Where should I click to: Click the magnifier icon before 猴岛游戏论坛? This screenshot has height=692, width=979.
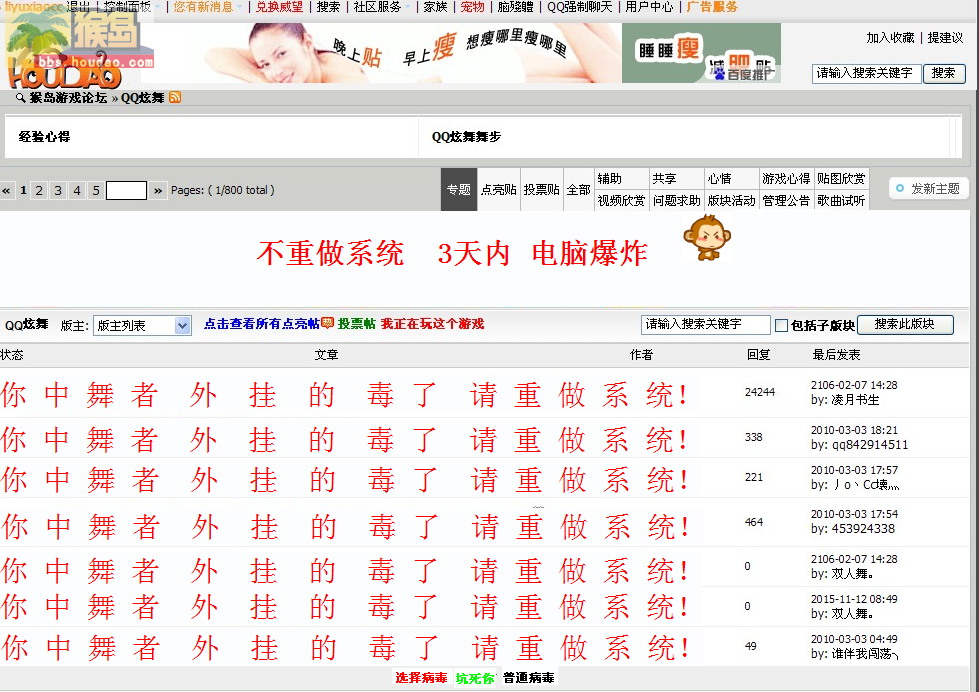pyautogui.click(x=21, y=97)
